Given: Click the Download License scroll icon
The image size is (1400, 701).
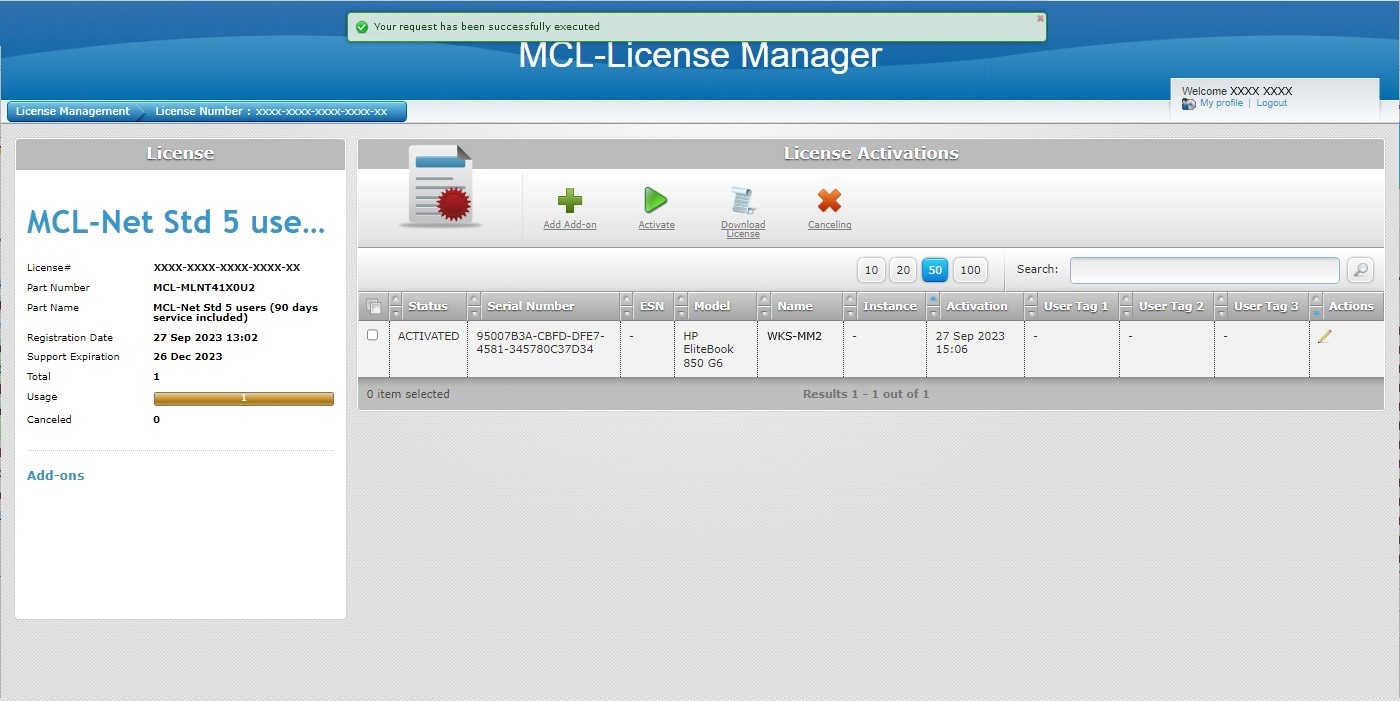Looking at the screenshot, I should pos(742,200).
